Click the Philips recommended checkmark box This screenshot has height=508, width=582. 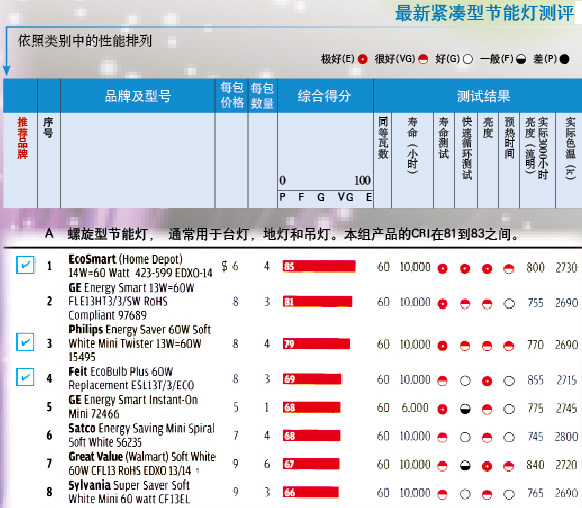(25, 342)
